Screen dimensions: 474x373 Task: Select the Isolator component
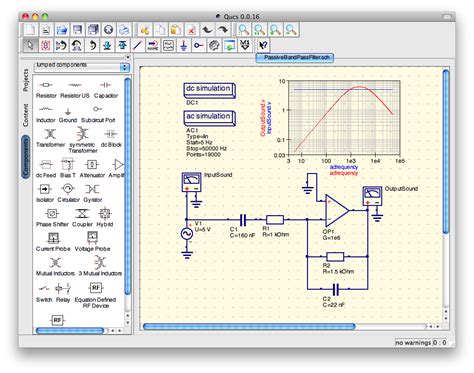point(45,193)
